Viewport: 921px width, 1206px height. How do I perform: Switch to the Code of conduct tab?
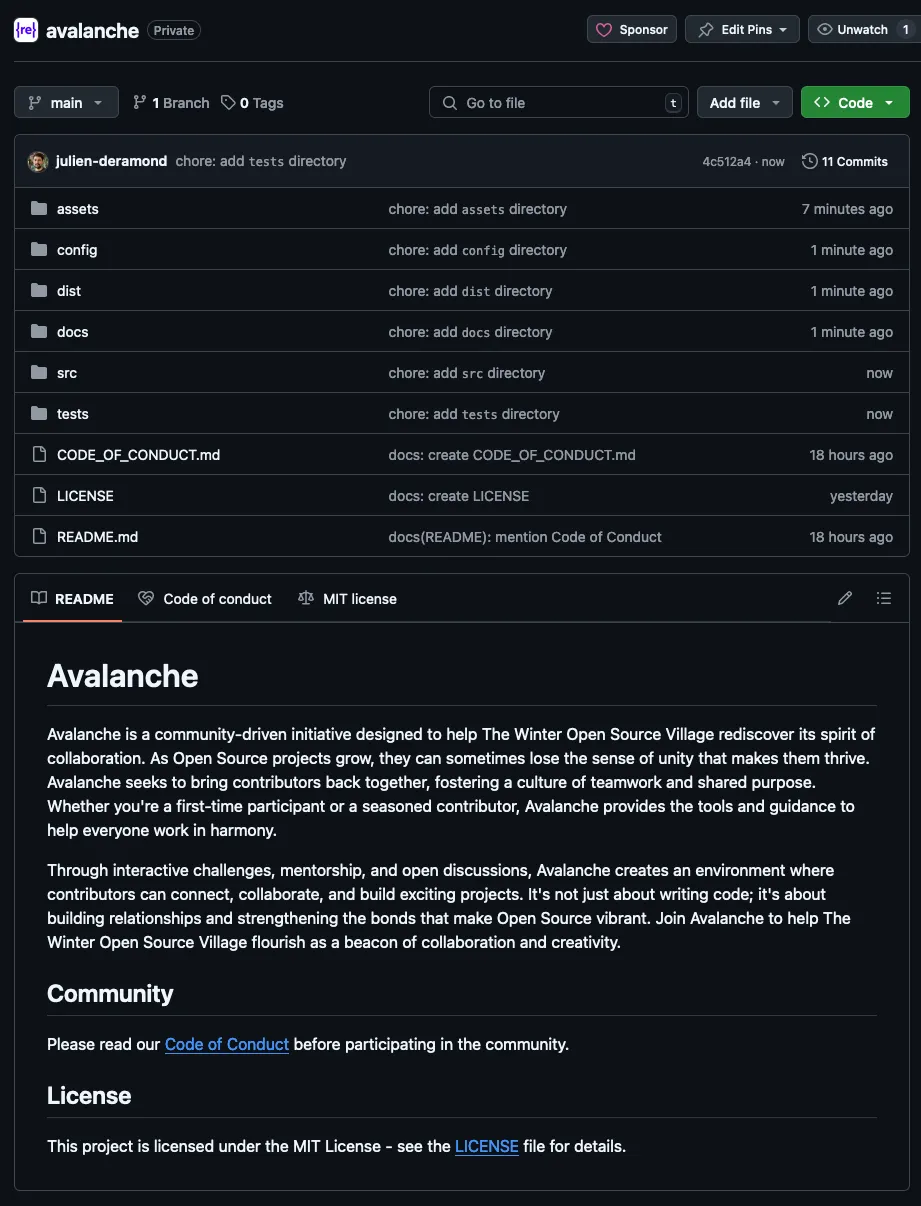coord(205,599)
